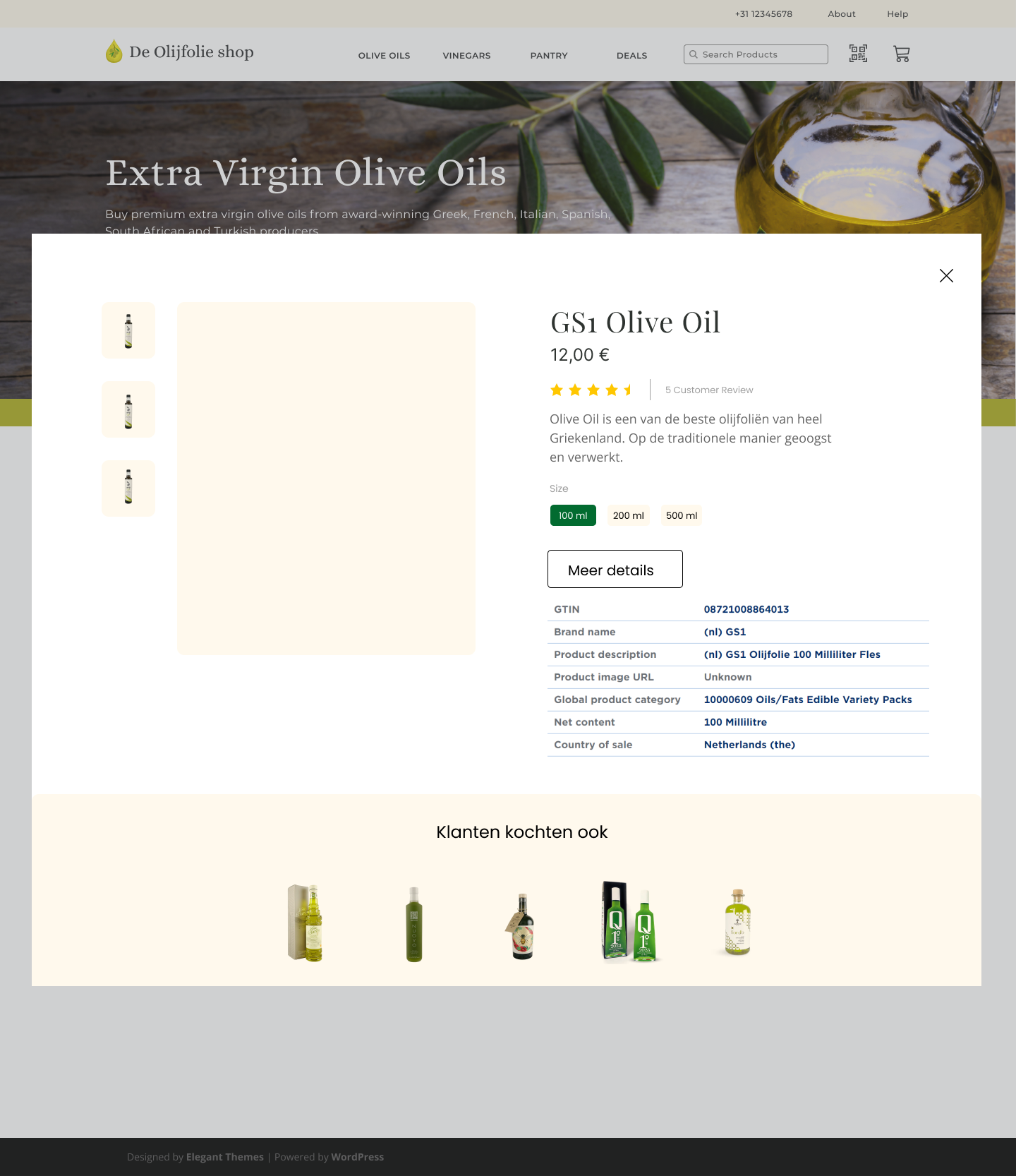Click the Meer details button
Image resolution: width=1016 pixels, height=1176 pixels.
(615, 569)
